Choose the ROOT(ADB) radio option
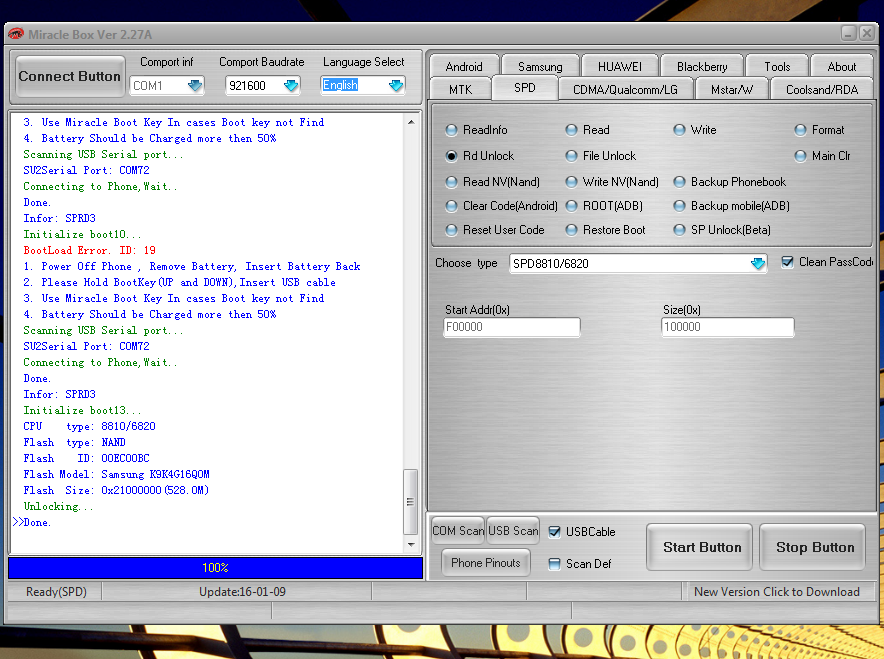 tap(572, 206)
